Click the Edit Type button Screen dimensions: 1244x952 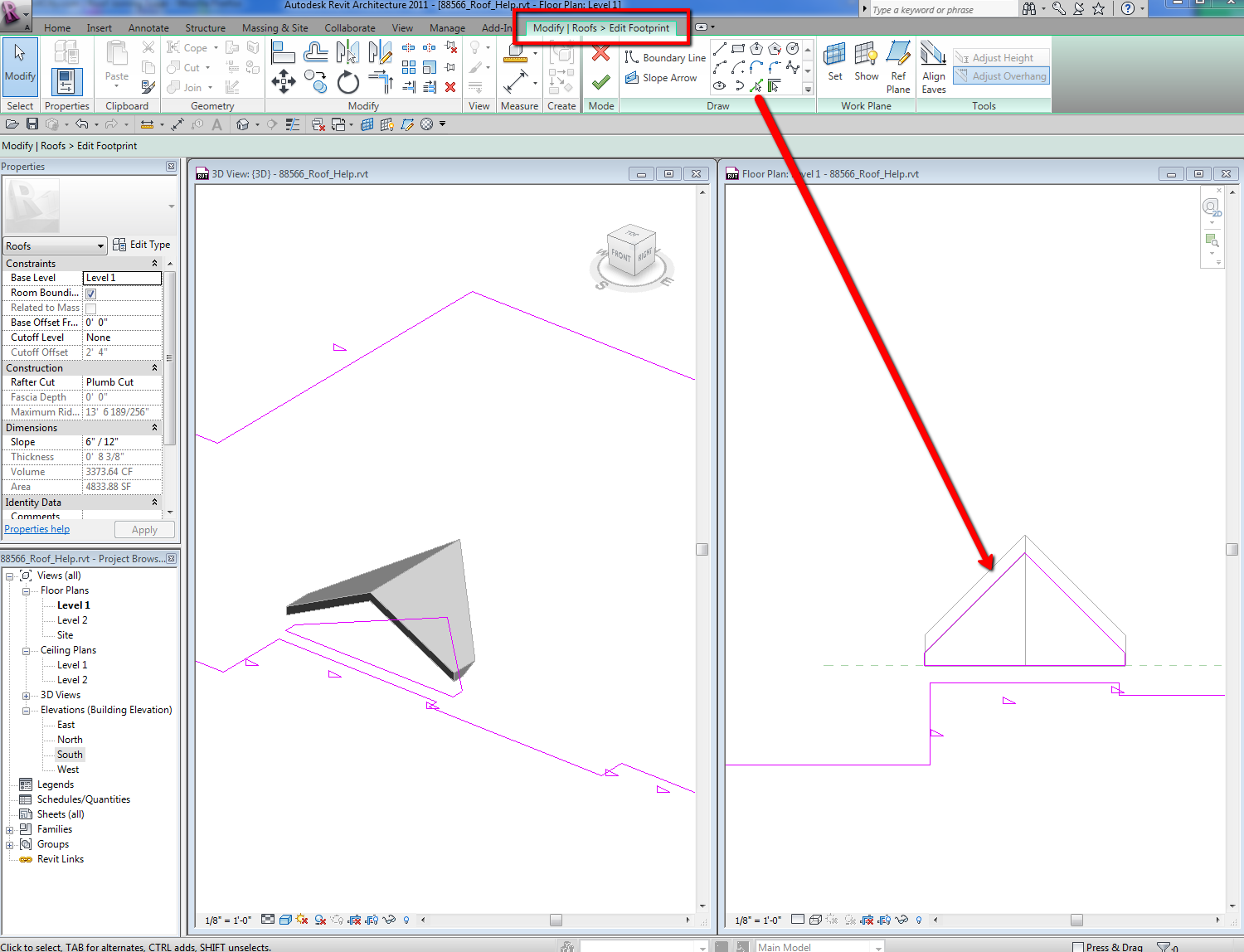click(x=142, y=245)
